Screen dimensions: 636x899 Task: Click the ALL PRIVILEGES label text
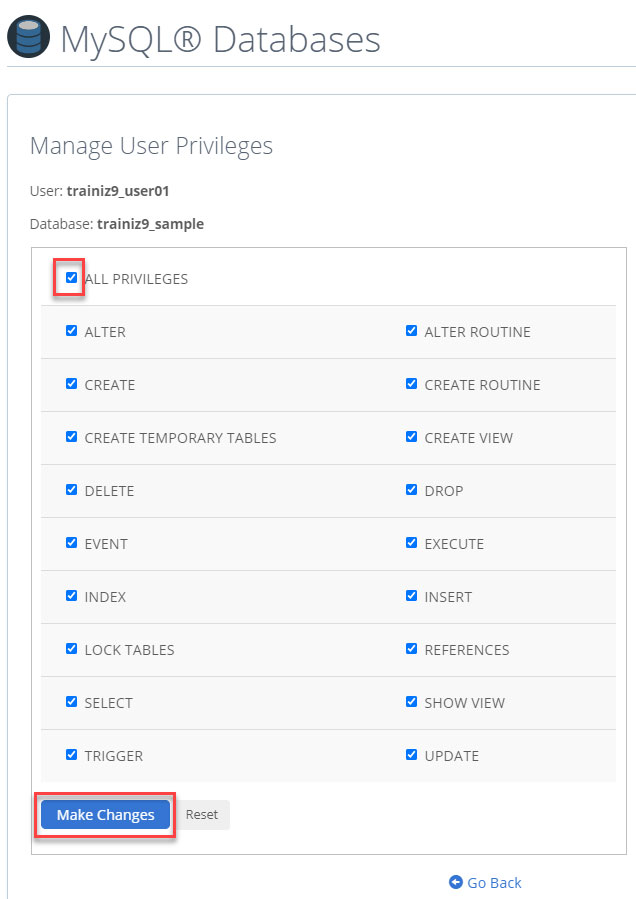(136, 279)
